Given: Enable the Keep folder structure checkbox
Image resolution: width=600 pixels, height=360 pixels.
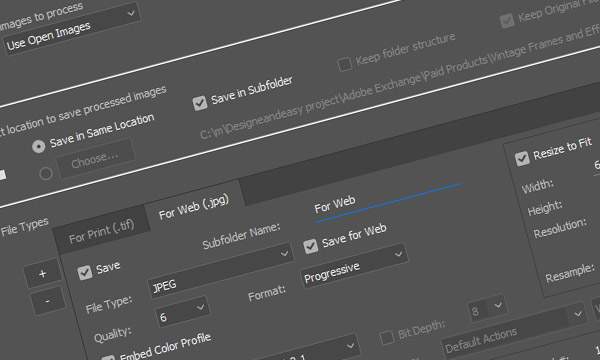Looking at the screenshot, I should coord(344,64).
